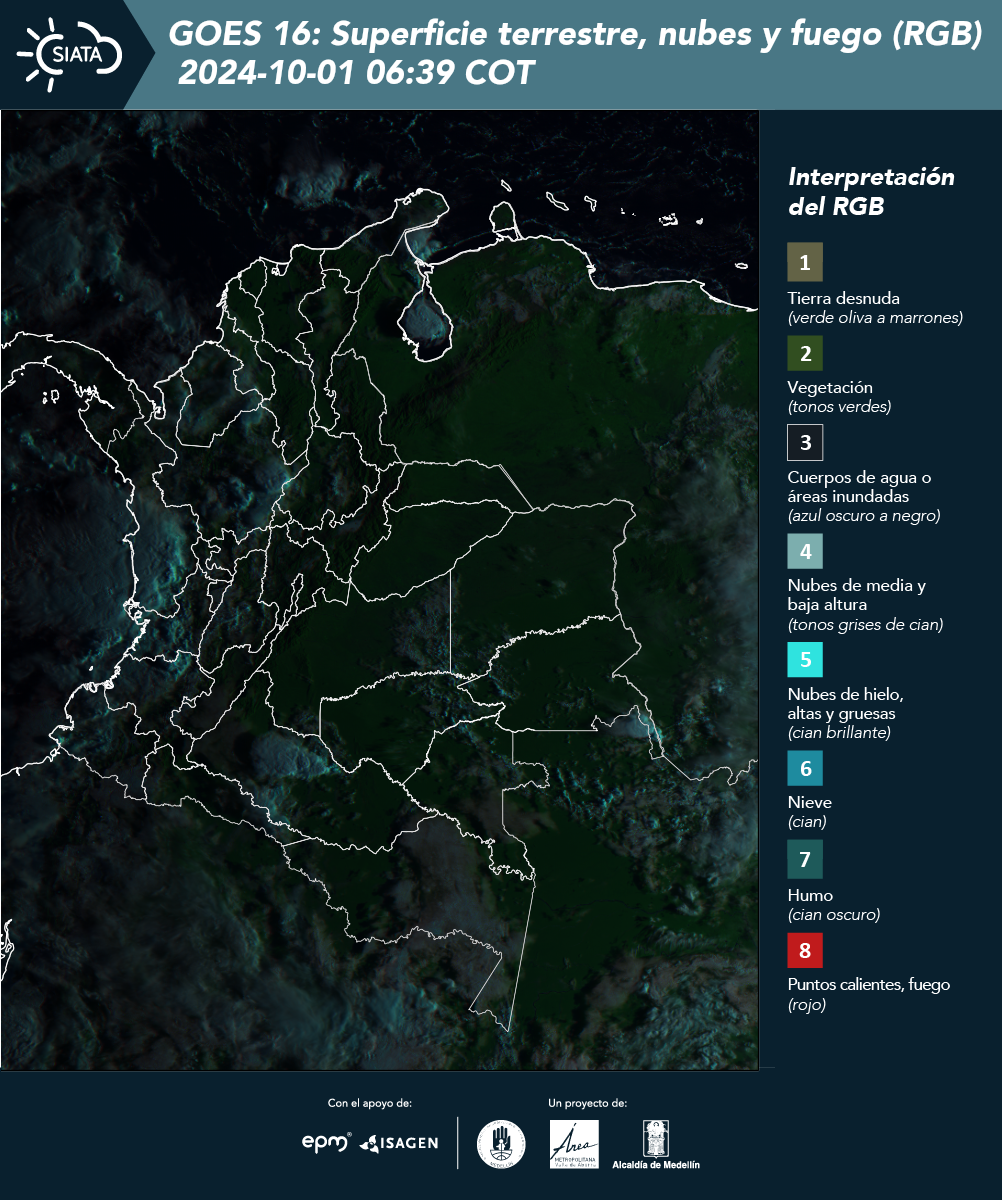Click the label 'Vegetación'
1002x1200 pixels.
(x=830, y=387)
